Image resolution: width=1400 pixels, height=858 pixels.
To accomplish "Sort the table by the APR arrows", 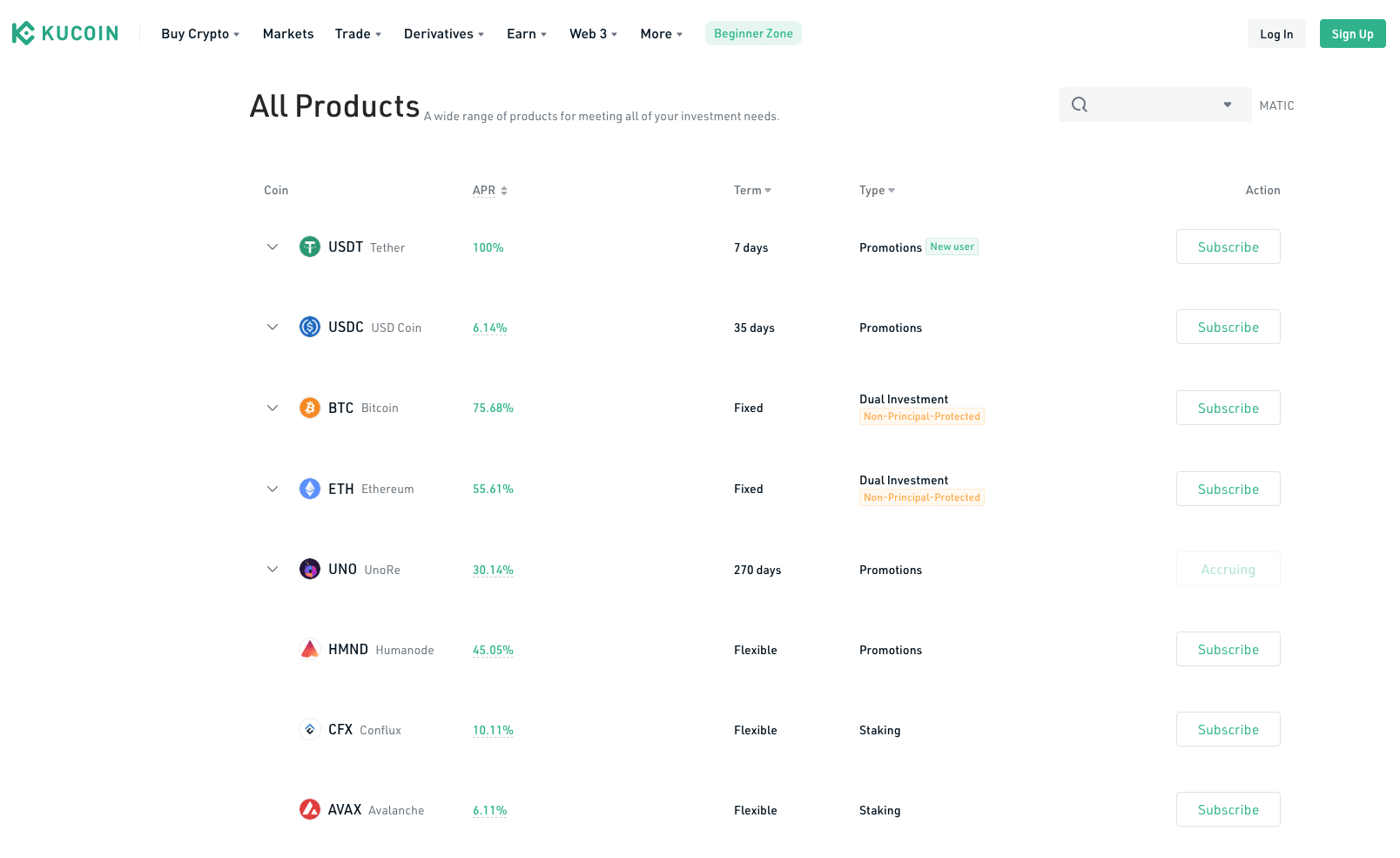I will point(503,191).
